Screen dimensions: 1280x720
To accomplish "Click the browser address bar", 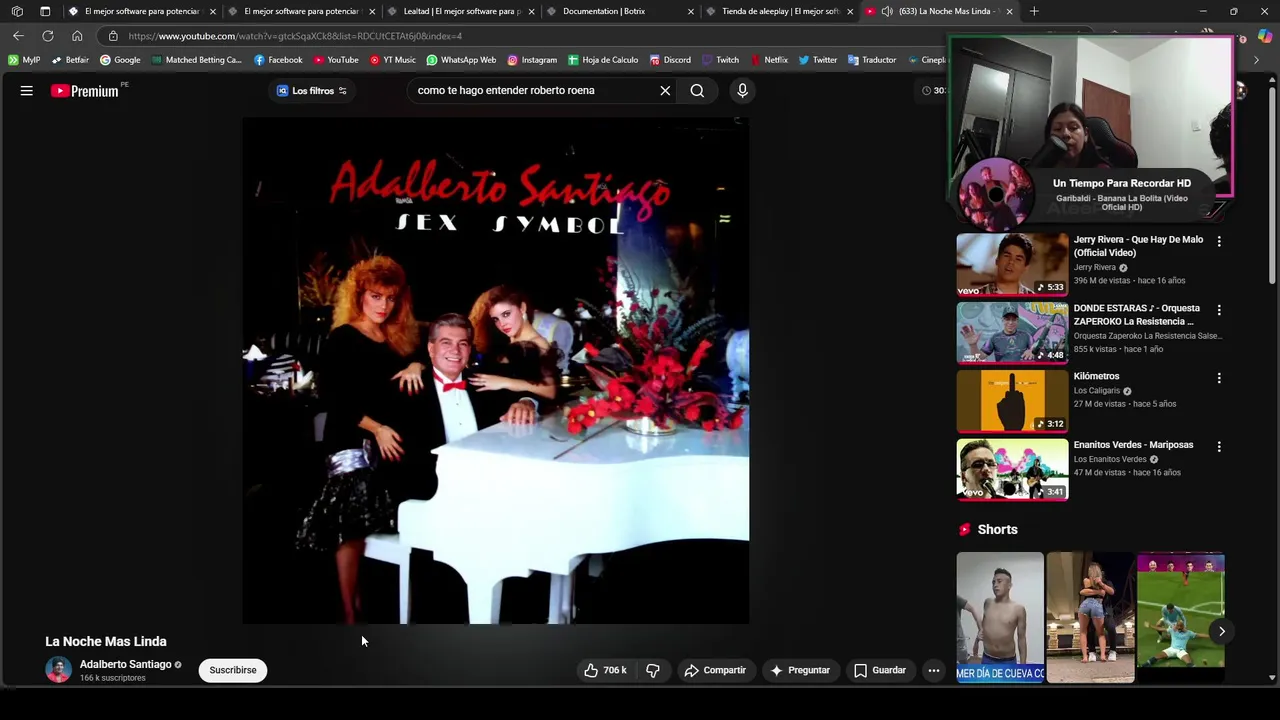I will tap(525, 36).
